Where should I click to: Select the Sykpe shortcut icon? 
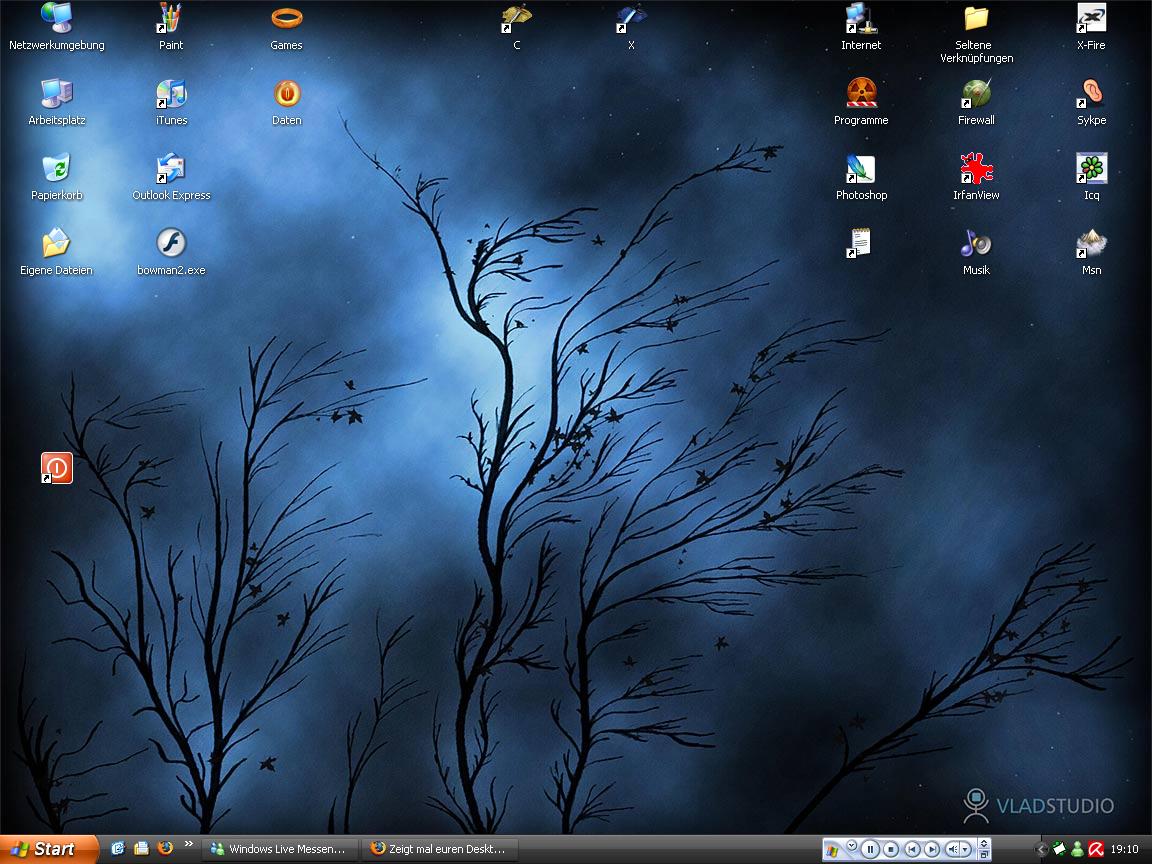[x=1091, y=102]
